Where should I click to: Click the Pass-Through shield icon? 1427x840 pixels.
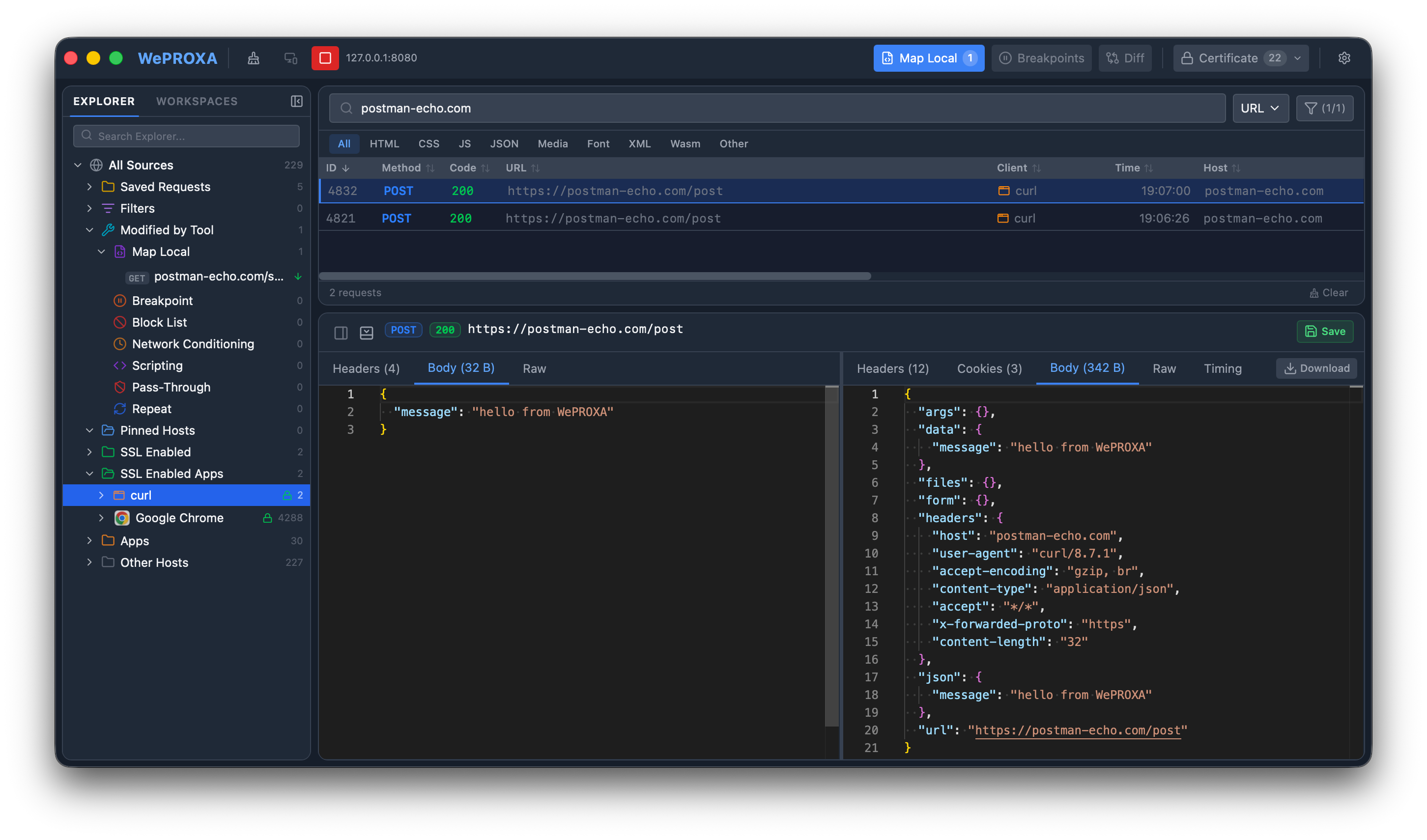click(x=119, y=387)
